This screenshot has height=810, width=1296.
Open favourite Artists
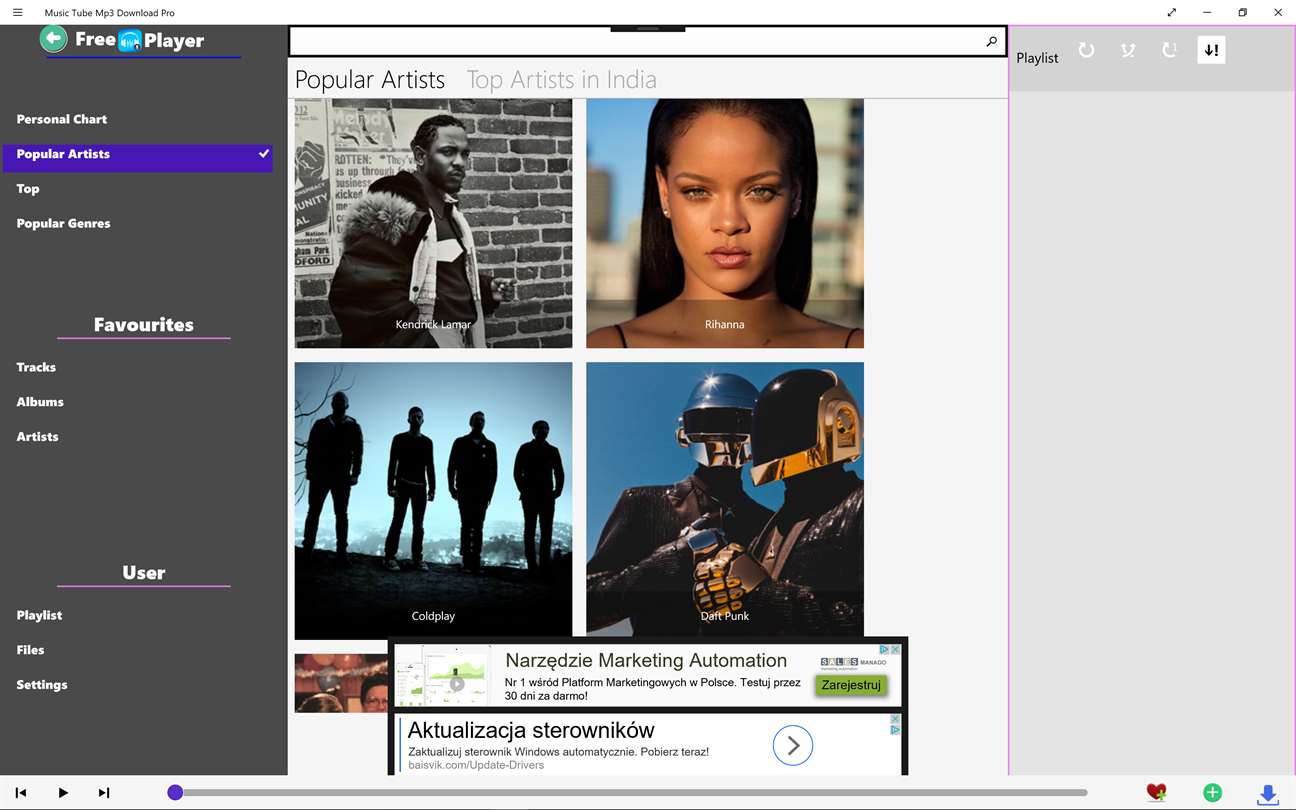[37, 437]
